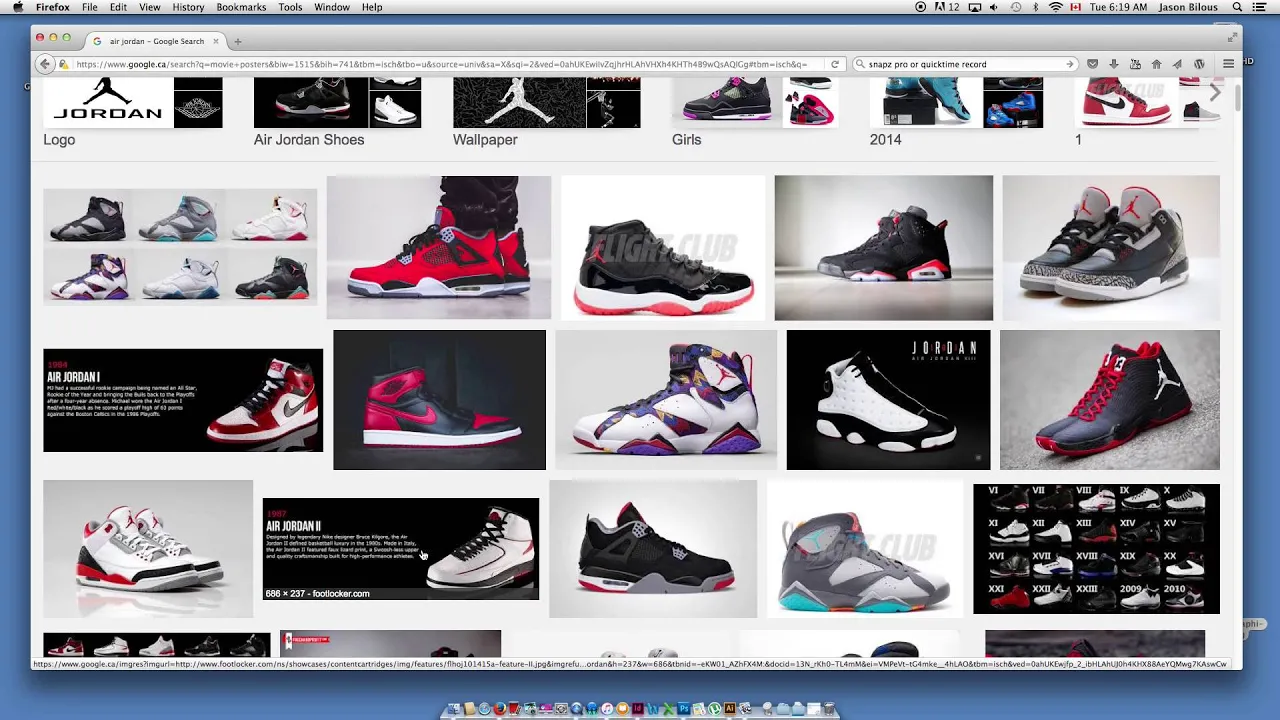Launch Illustrator from the Dock
The height and width of the screenshot is (720, 1280).
point(730,709)
